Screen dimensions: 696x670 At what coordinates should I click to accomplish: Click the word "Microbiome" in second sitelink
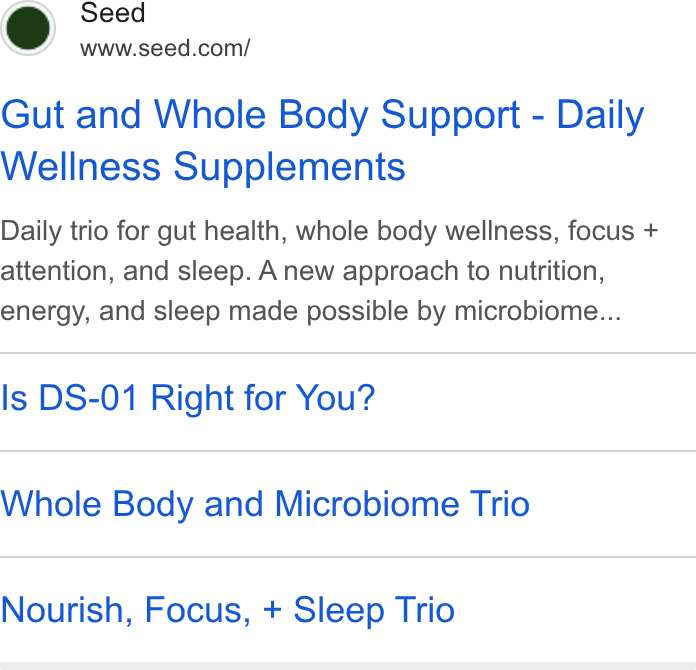tap(367, 504)
